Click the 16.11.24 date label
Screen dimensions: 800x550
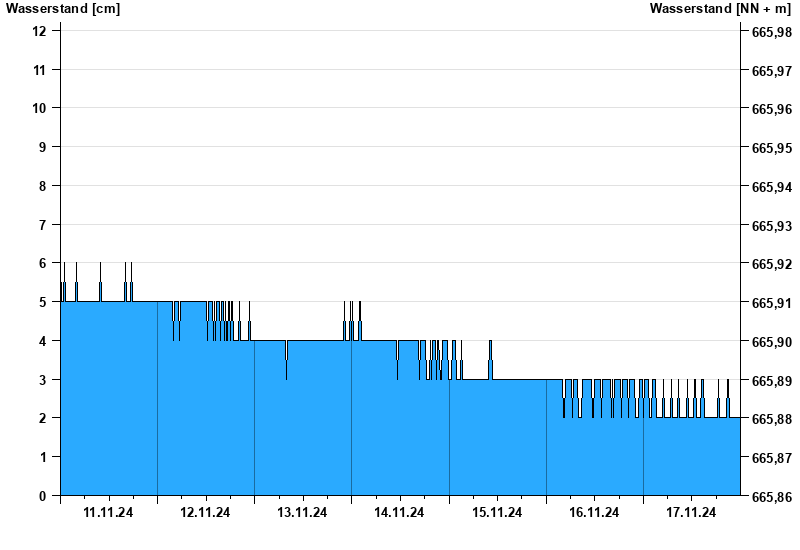click(x=594, y=513)
